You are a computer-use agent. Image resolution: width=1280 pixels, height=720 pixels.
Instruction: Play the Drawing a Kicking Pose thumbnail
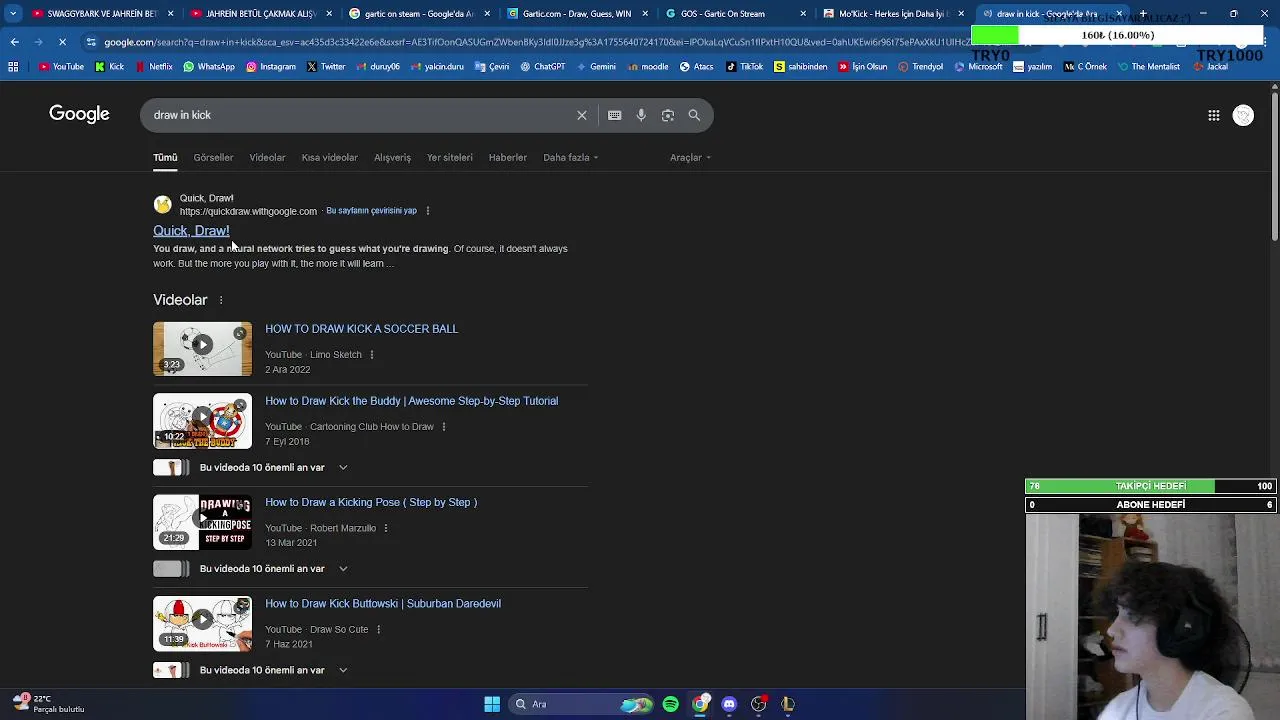coord(202,522)
